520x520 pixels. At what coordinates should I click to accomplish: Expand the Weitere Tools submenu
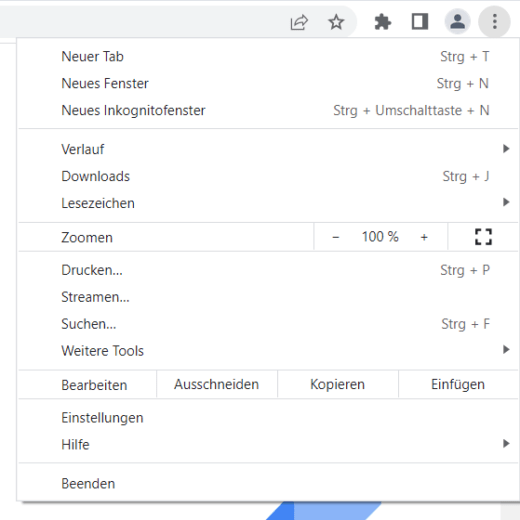pos(268,350)
